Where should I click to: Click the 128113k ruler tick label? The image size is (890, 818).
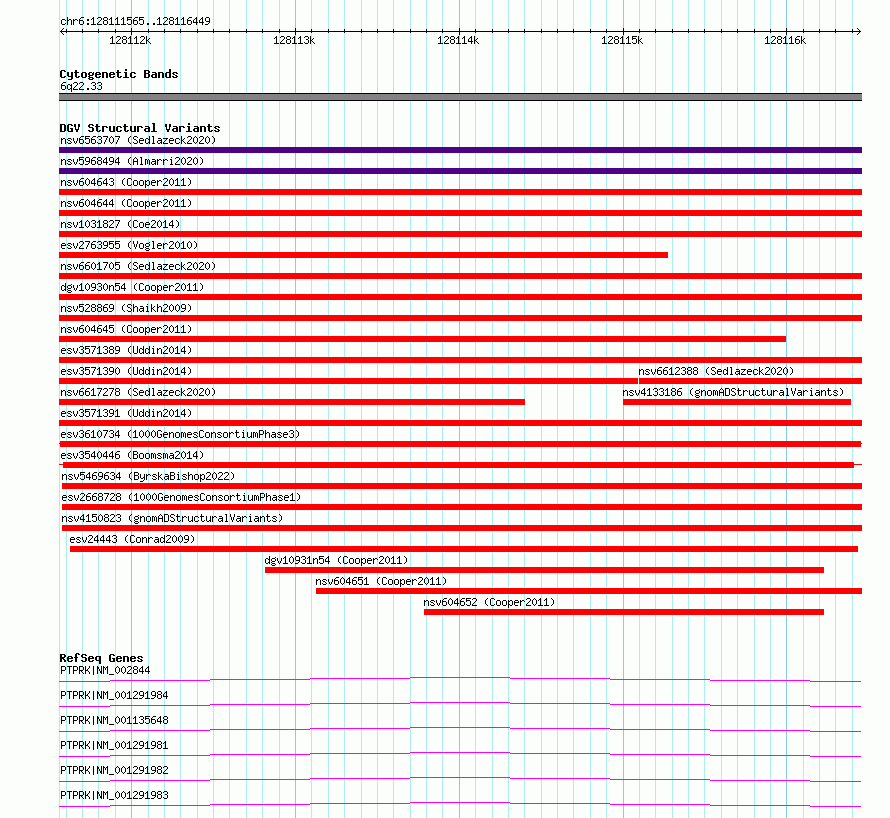point(294,40)
